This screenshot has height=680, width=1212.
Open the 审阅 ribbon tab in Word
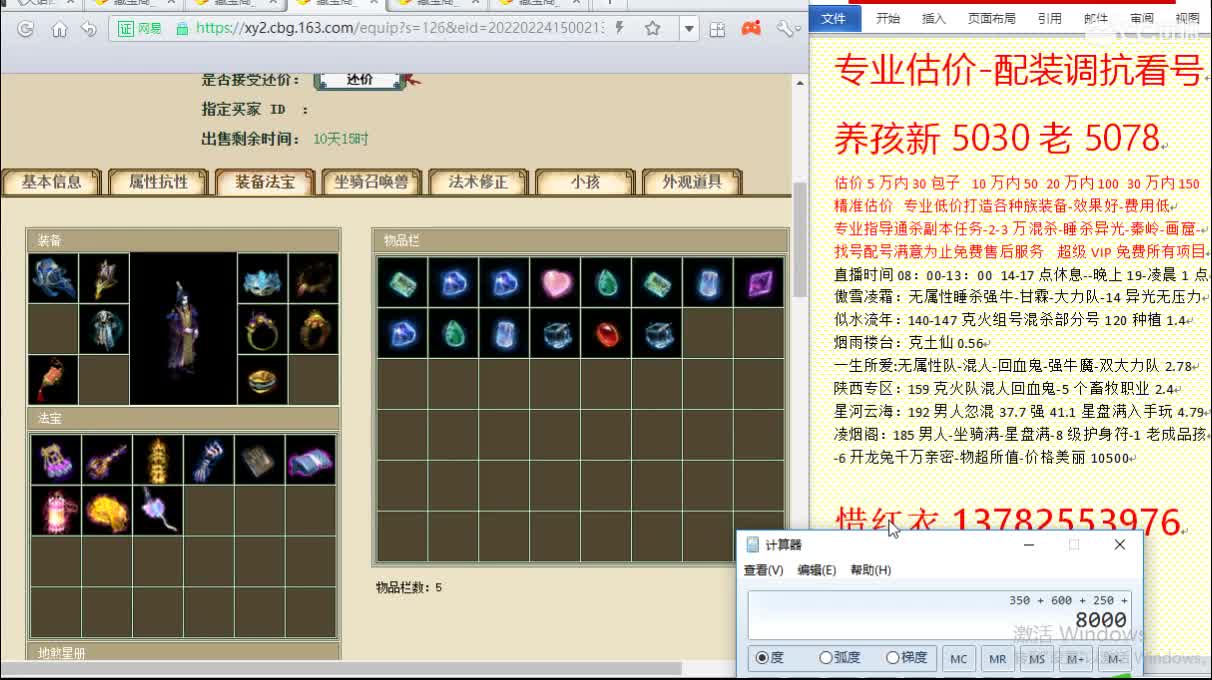[x=1142, y=18]
